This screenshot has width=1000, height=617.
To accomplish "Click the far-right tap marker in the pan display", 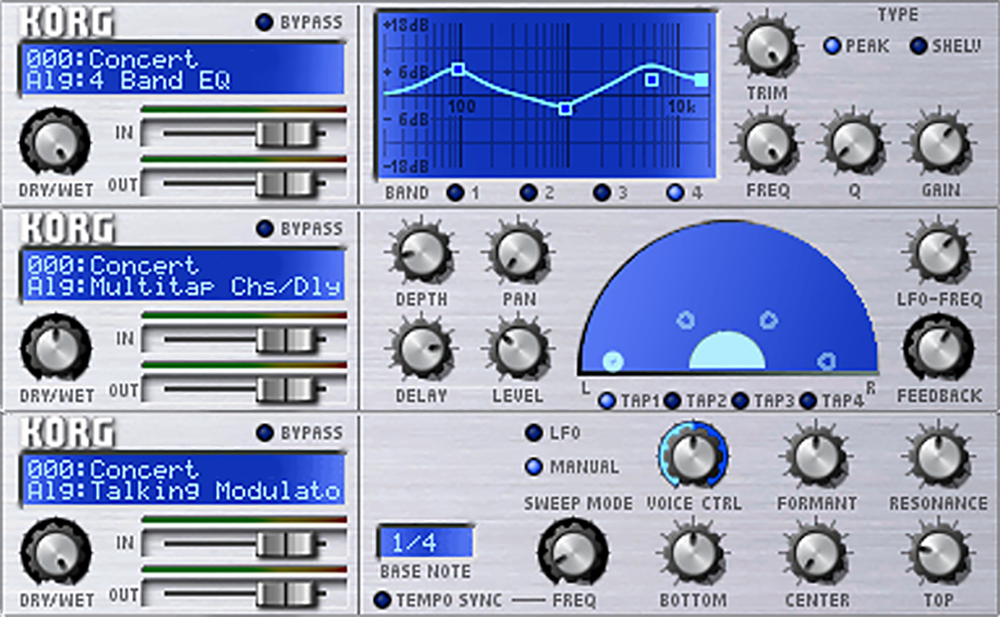I will (x=827, y=361).
